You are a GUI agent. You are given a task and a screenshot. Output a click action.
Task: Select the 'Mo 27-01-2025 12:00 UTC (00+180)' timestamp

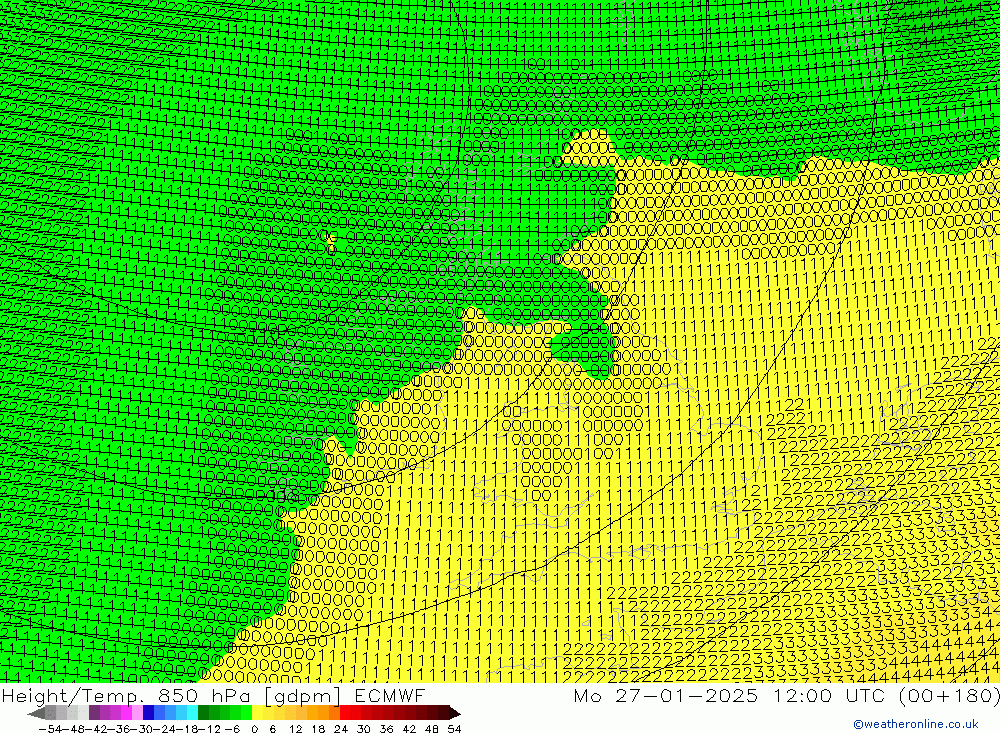click(x=786, y=695)
